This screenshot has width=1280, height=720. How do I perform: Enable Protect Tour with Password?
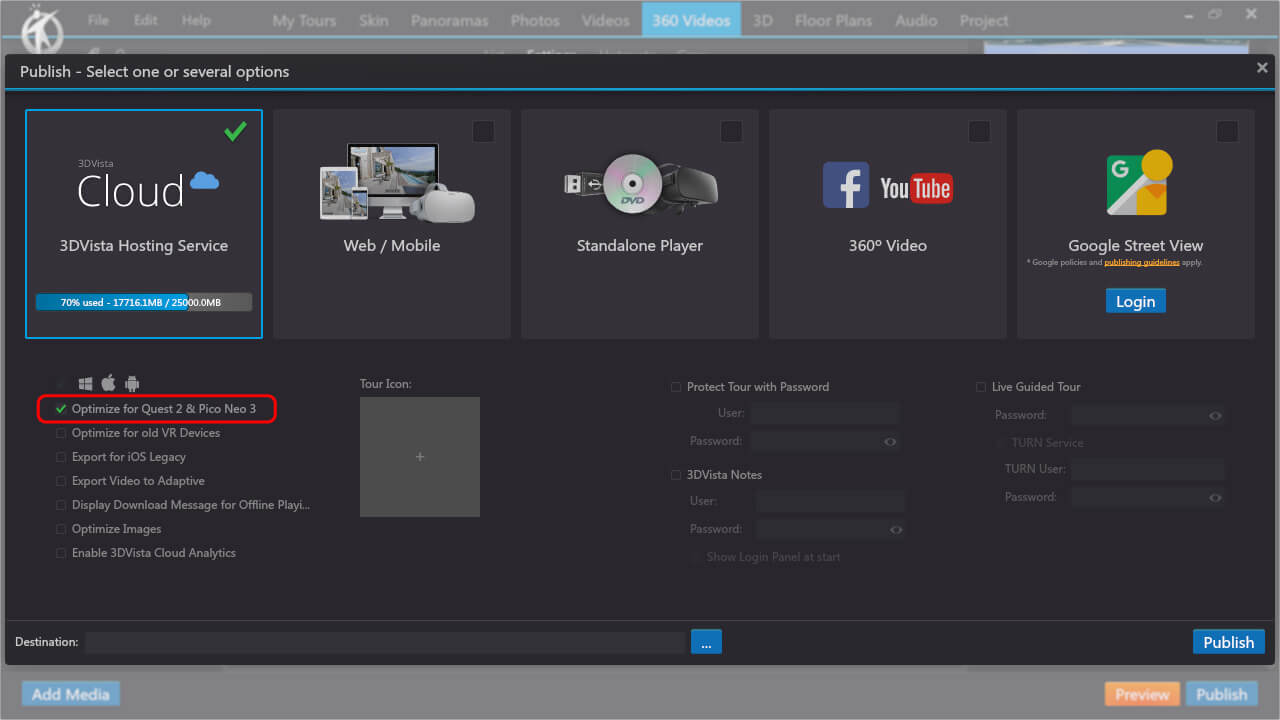(677, 387)
